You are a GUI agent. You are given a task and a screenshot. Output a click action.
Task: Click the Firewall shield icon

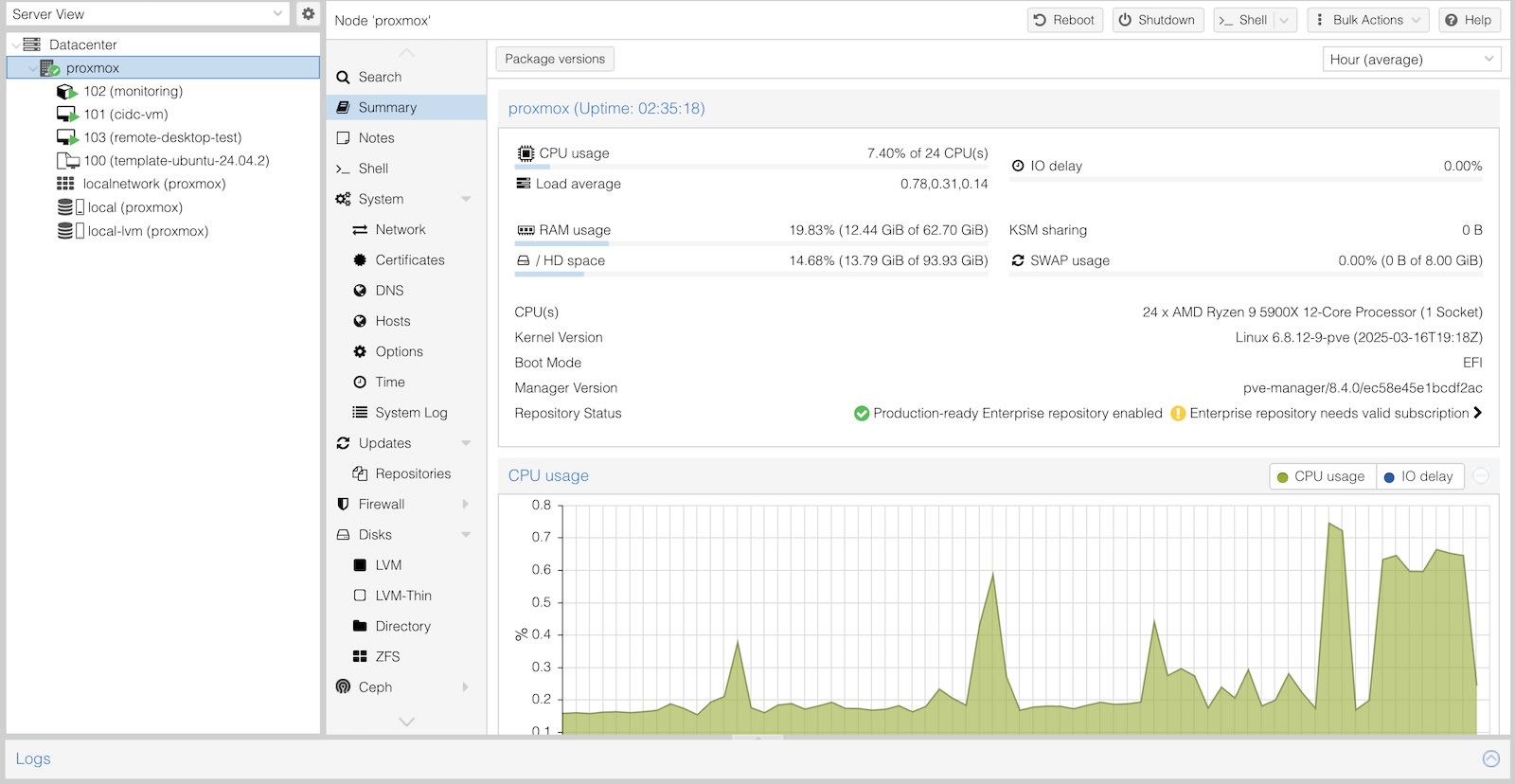click(x=343, y=505)
